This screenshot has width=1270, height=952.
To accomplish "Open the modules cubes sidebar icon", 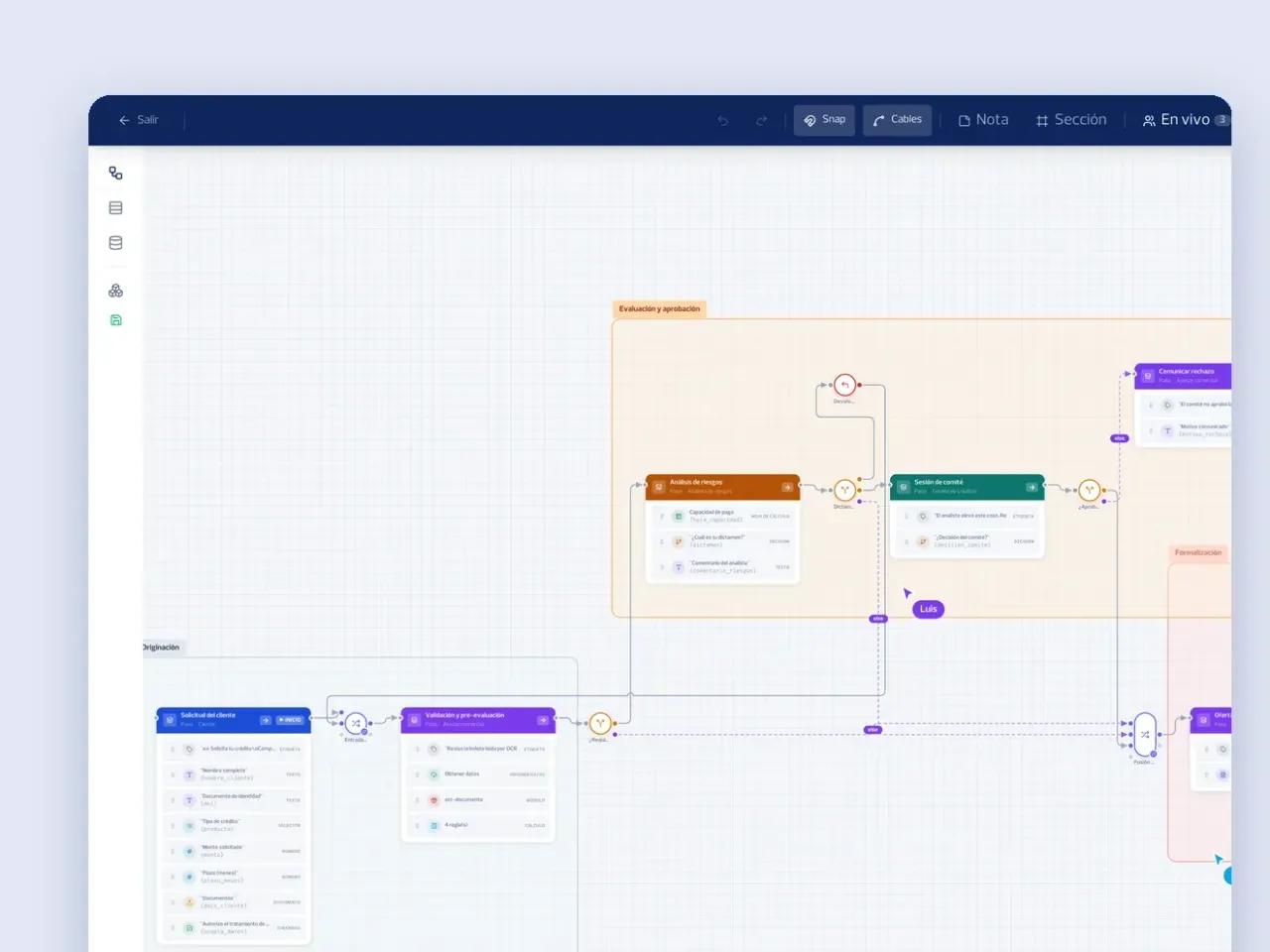I will (x=116, y=291).
